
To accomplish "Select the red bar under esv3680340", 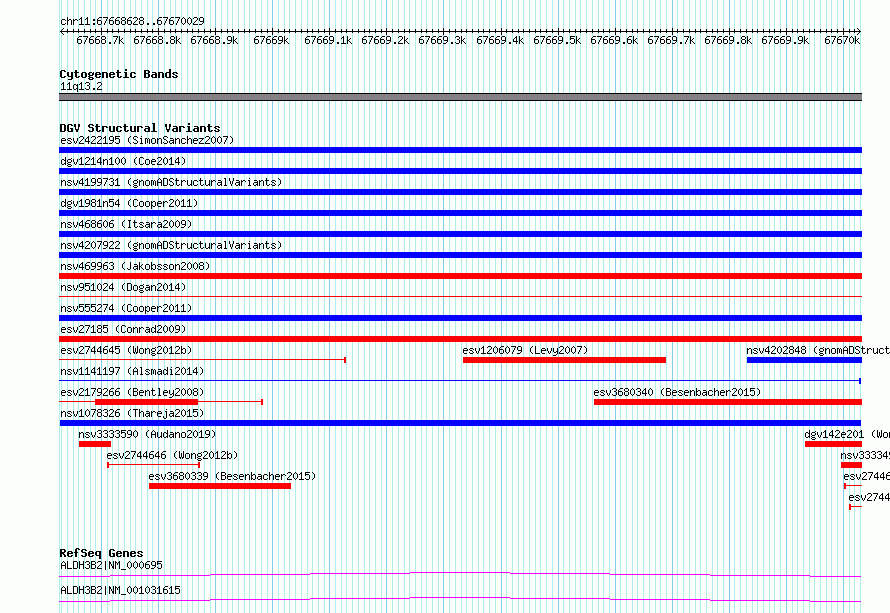I will coord(728,402).
